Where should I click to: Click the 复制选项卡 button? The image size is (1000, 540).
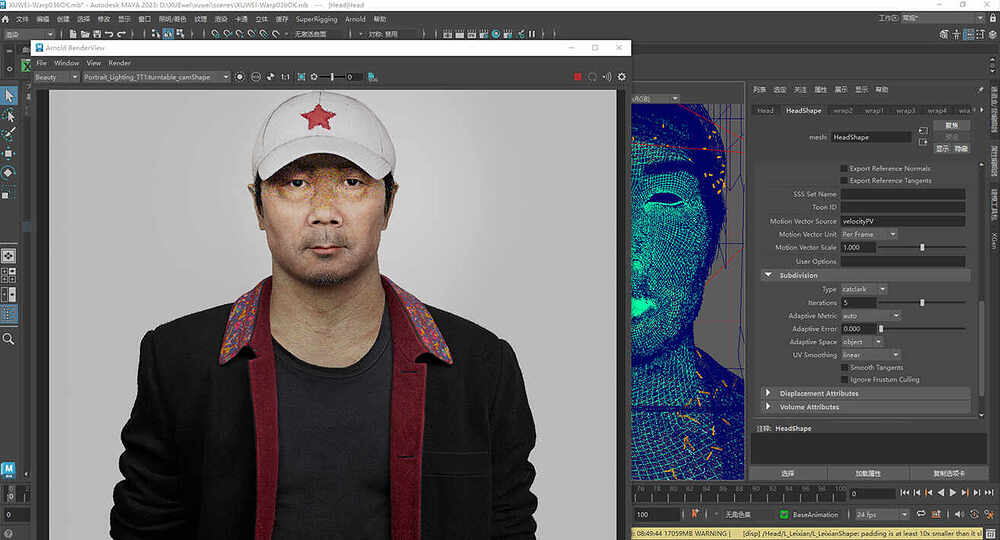[949, 473]
